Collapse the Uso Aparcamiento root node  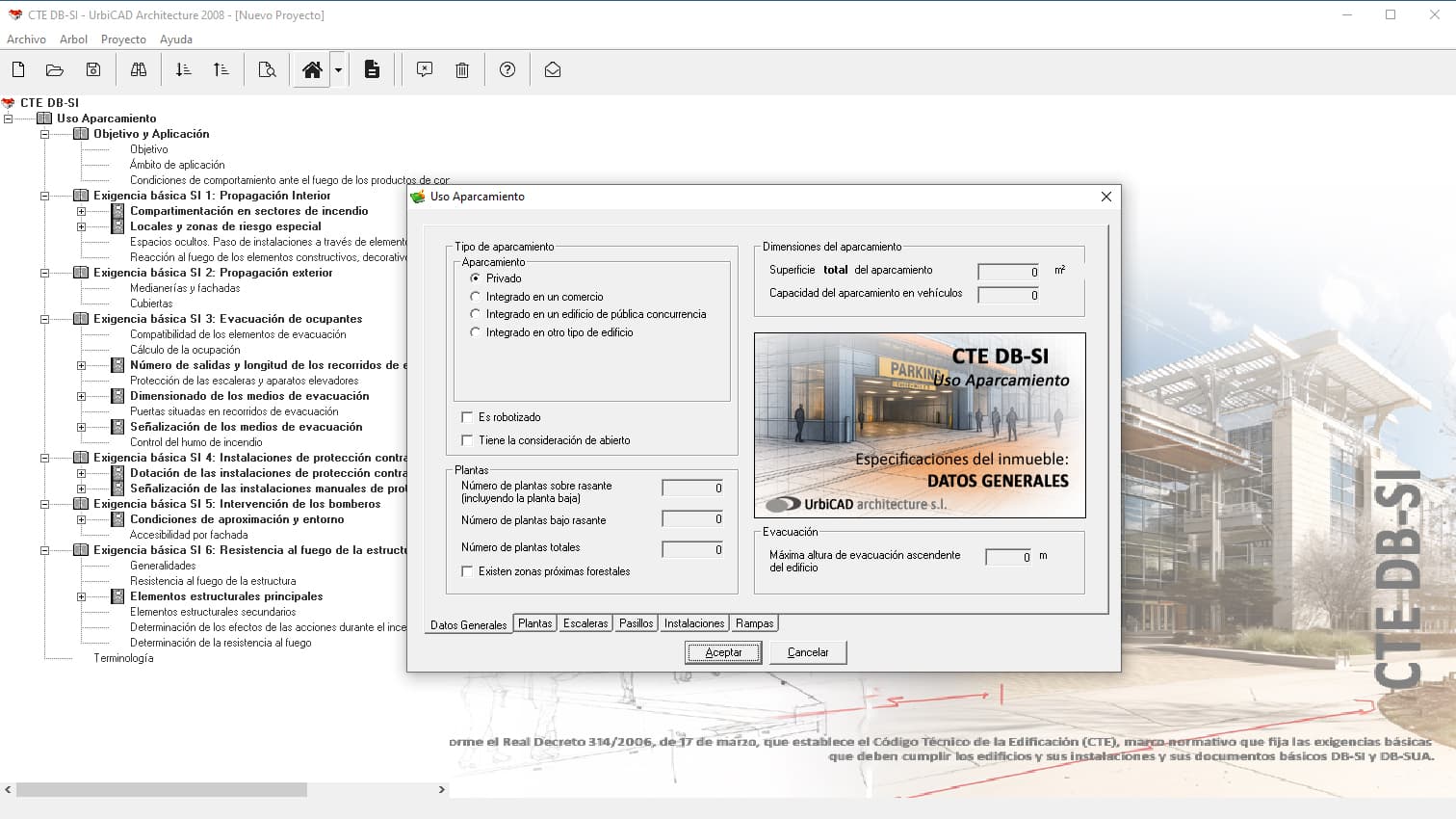point(8,119)
